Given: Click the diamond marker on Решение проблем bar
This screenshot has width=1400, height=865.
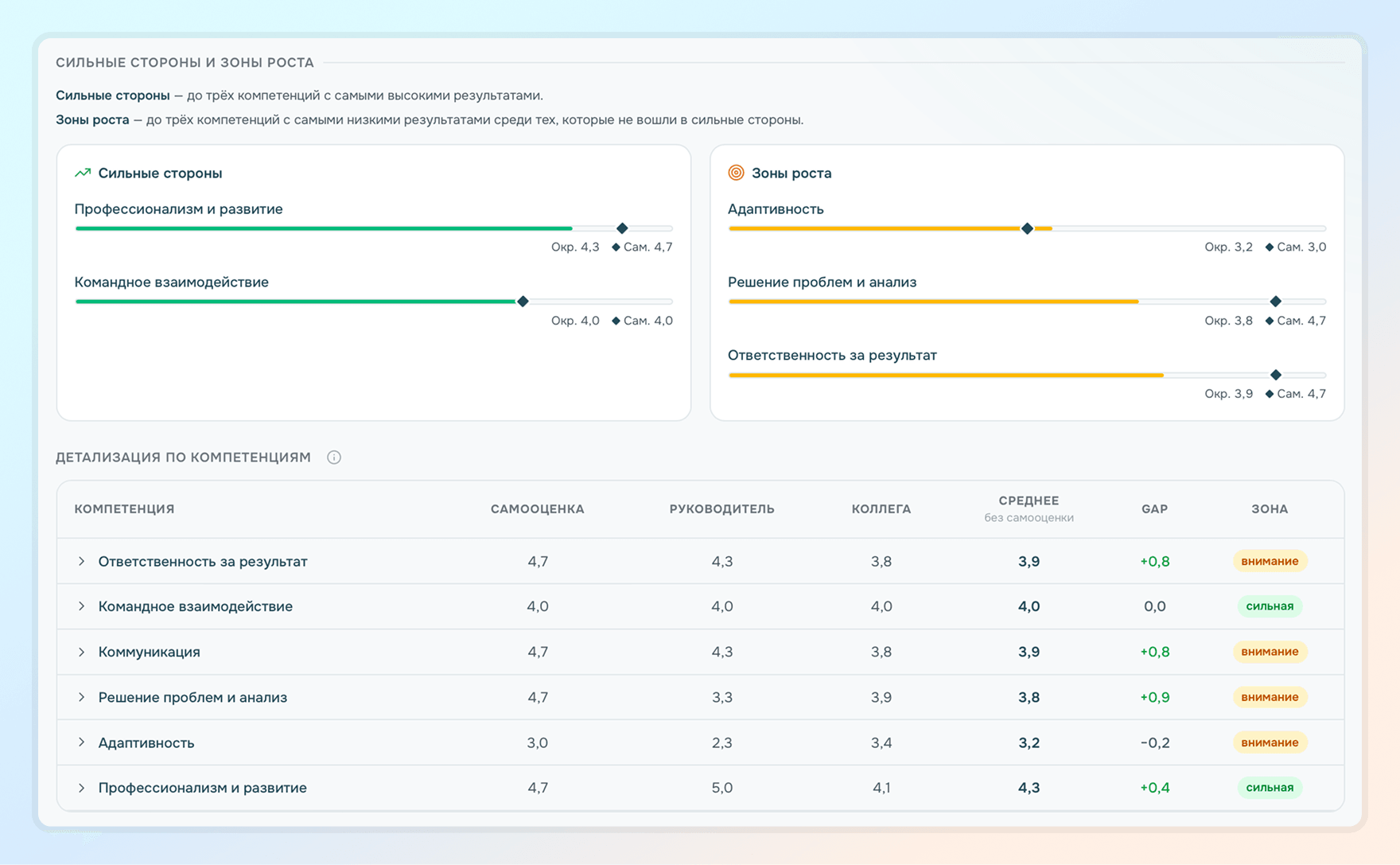Looking at the screenshot, I should (x=1276, y=302).
